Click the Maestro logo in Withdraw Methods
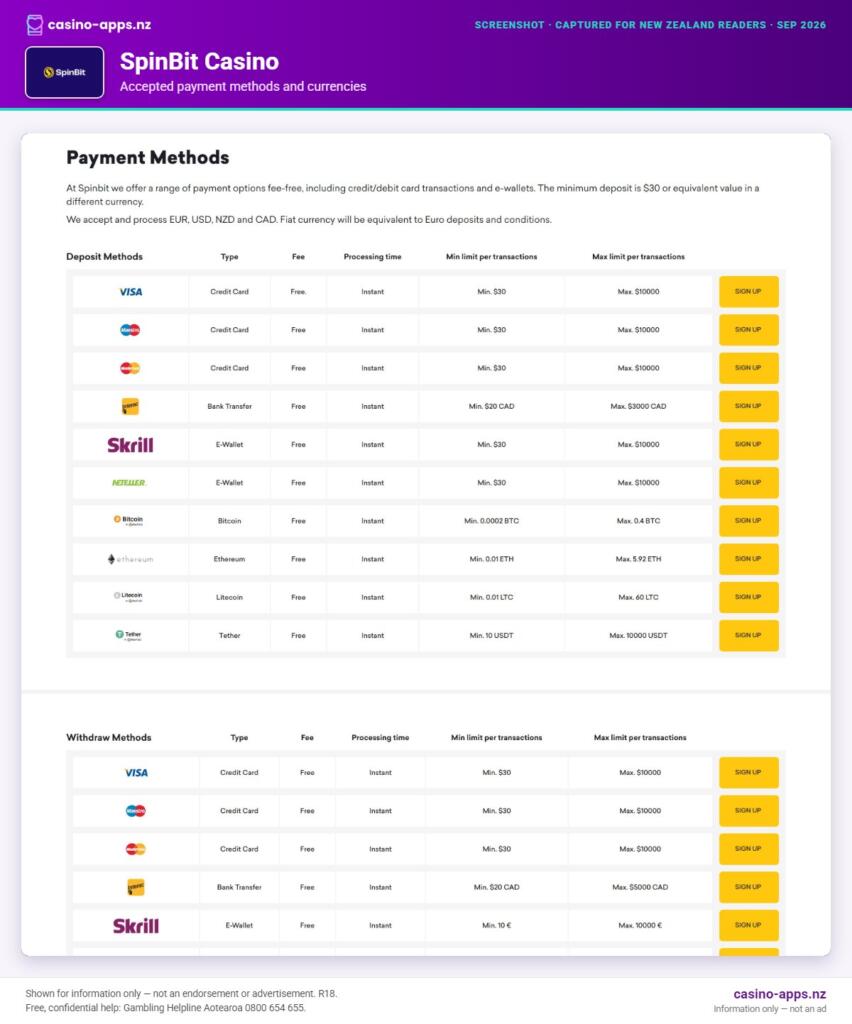 coord(136,810)
